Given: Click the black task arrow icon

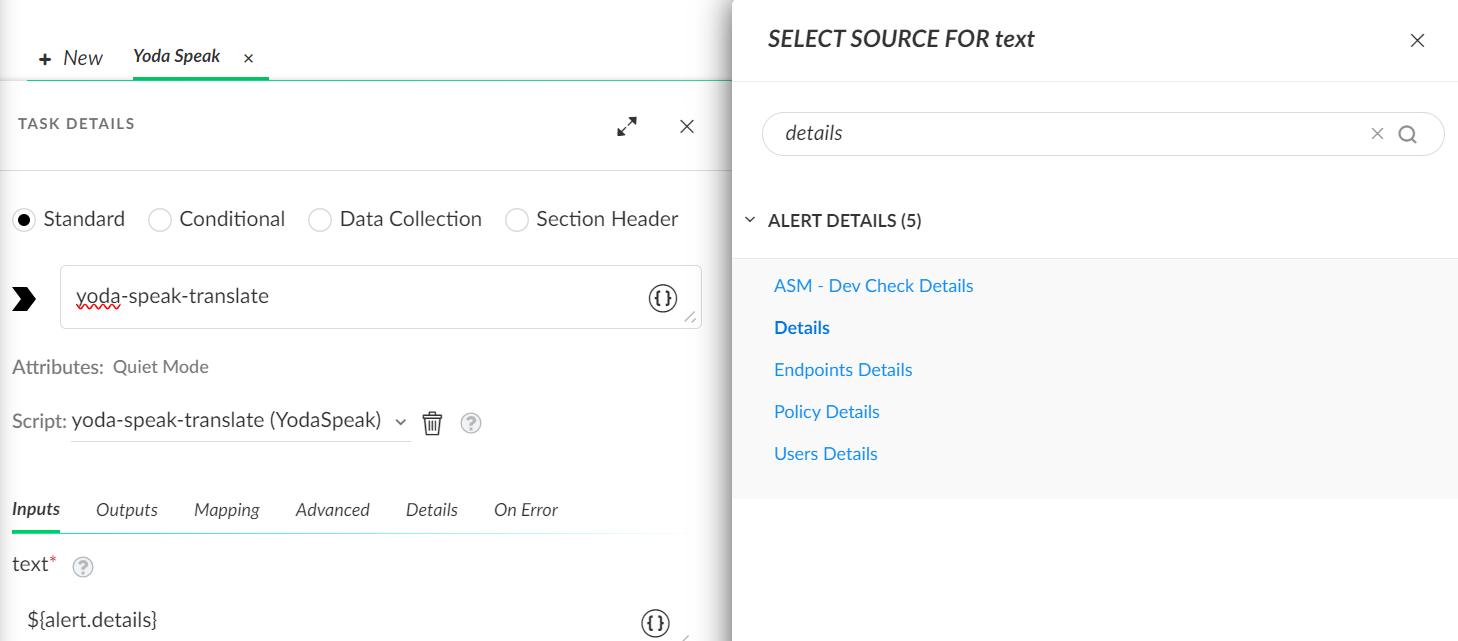Looking at the screenshot, I should pos(24,298).
